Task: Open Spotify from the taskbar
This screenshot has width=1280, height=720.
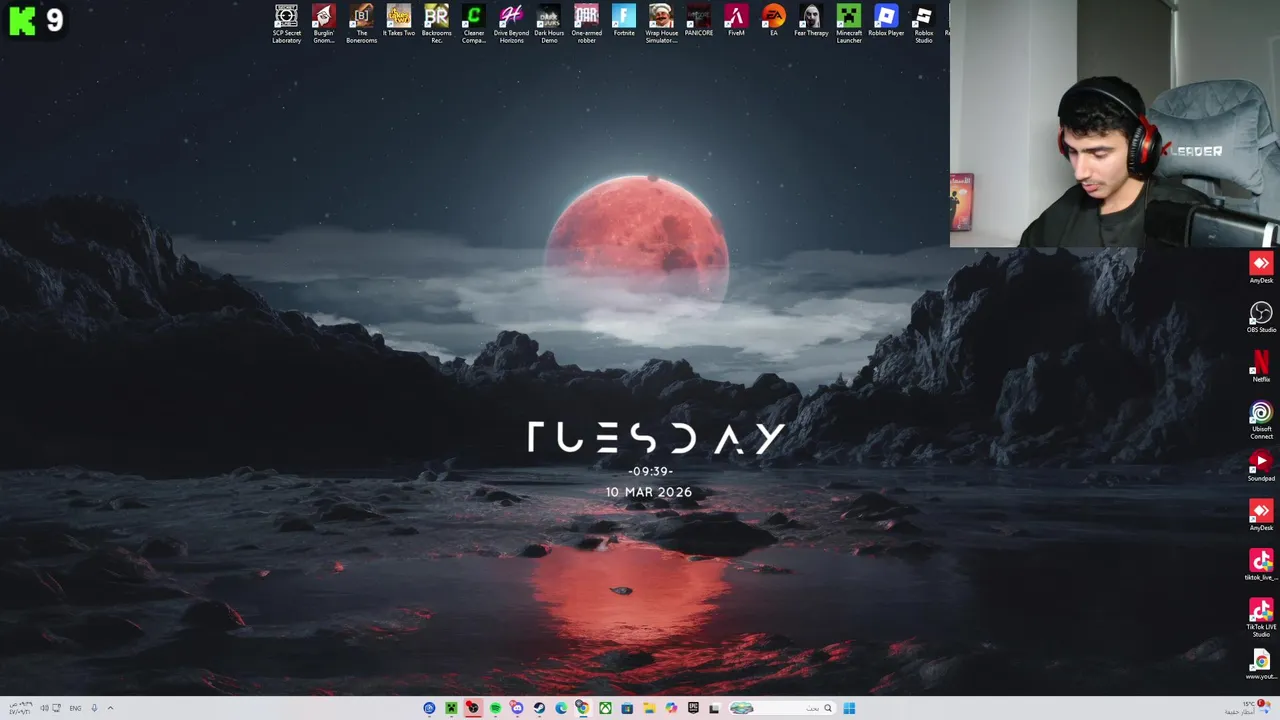Action: tap(495, 708)
